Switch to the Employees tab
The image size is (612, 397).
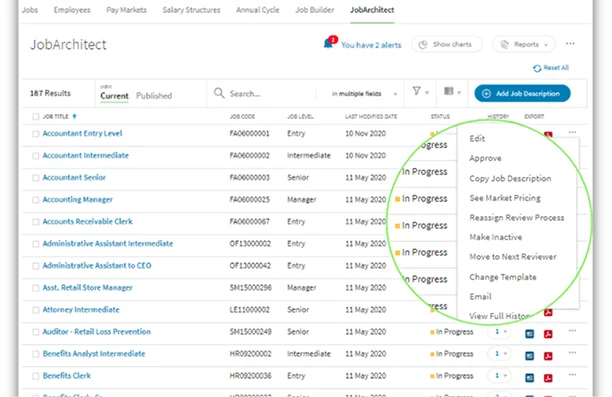tap(72, 10)
